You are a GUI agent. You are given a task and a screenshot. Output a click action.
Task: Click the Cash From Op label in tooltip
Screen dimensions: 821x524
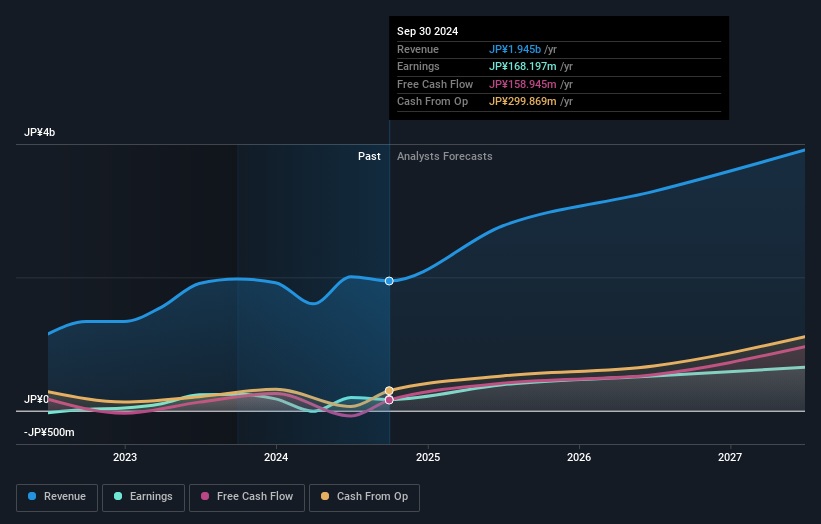432,102
